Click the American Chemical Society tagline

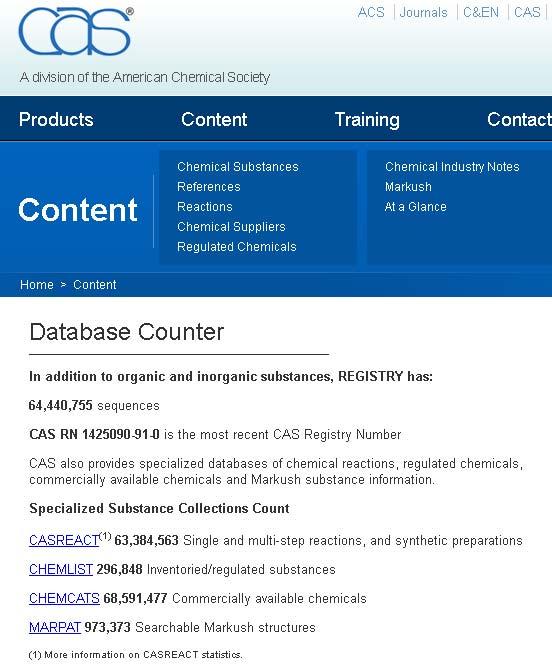145,77
